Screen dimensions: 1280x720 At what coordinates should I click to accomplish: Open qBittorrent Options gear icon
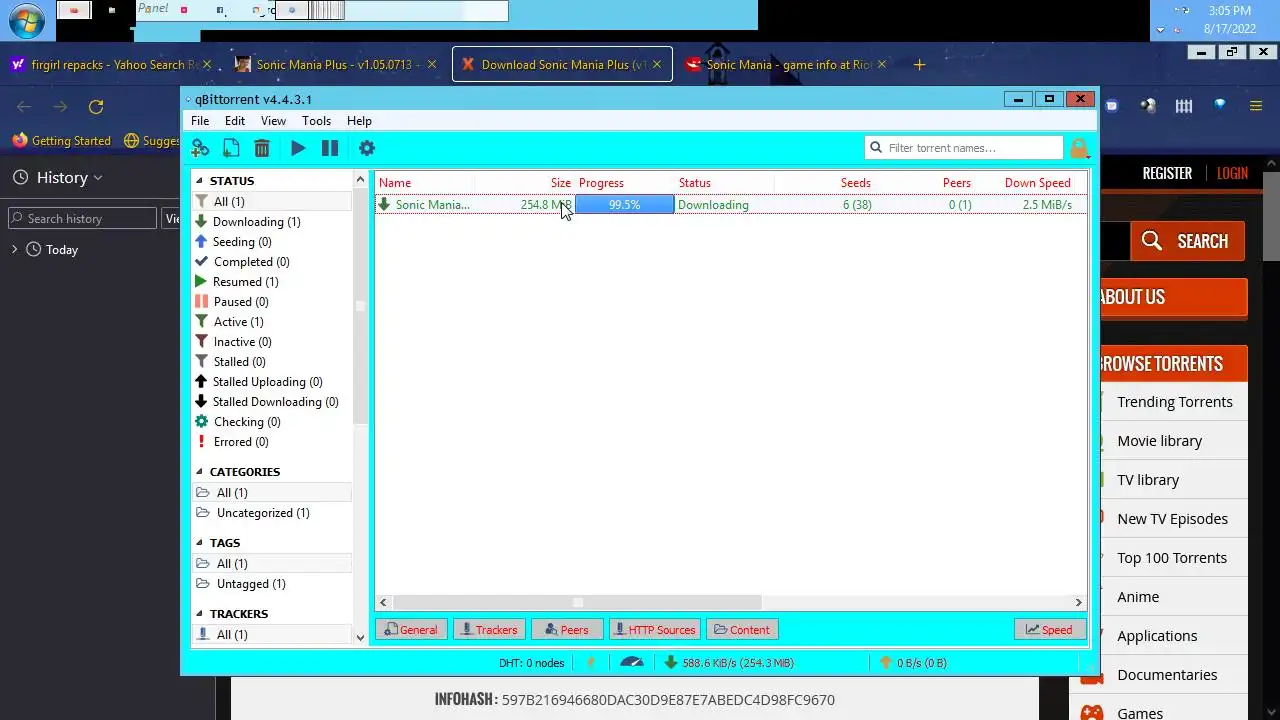tap(367, 148)
